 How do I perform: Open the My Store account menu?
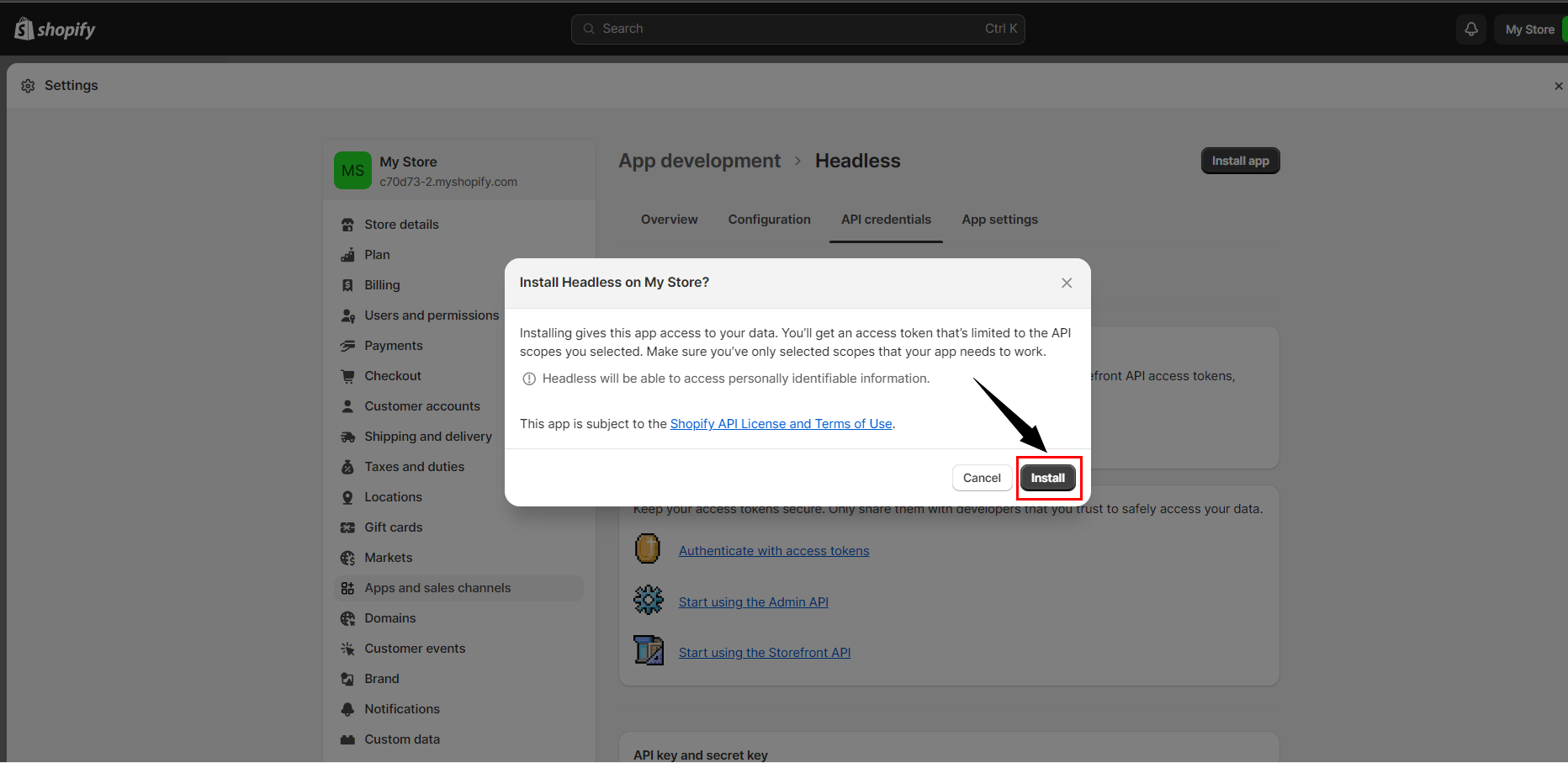point(1529,29)
